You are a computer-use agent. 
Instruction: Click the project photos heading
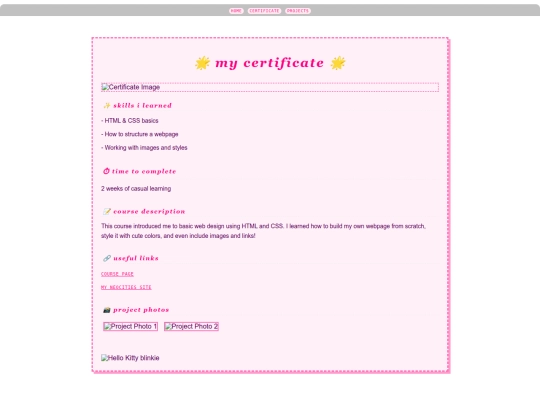pyautogui.click(x=141, y=310)
